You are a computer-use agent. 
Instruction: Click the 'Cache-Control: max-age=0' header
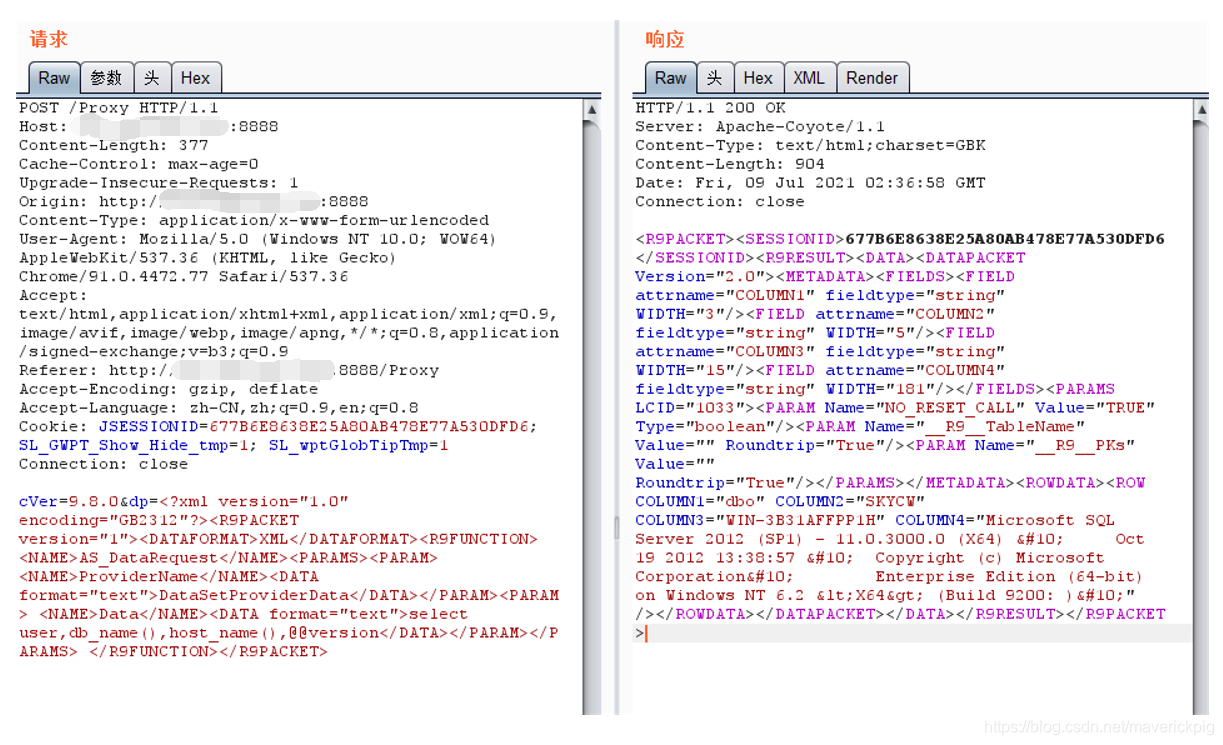click(x=139, y=164)
